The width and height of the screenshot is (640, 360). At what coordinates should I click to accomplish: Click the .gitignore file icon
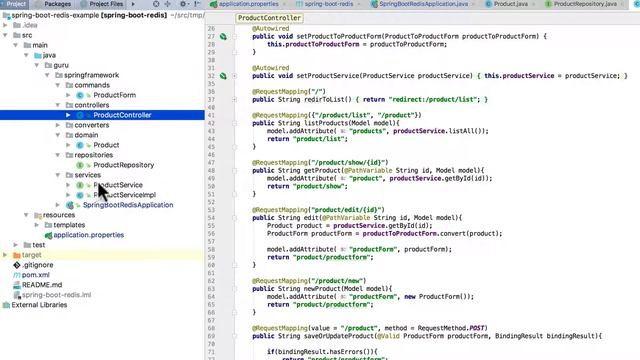(17, 265)
